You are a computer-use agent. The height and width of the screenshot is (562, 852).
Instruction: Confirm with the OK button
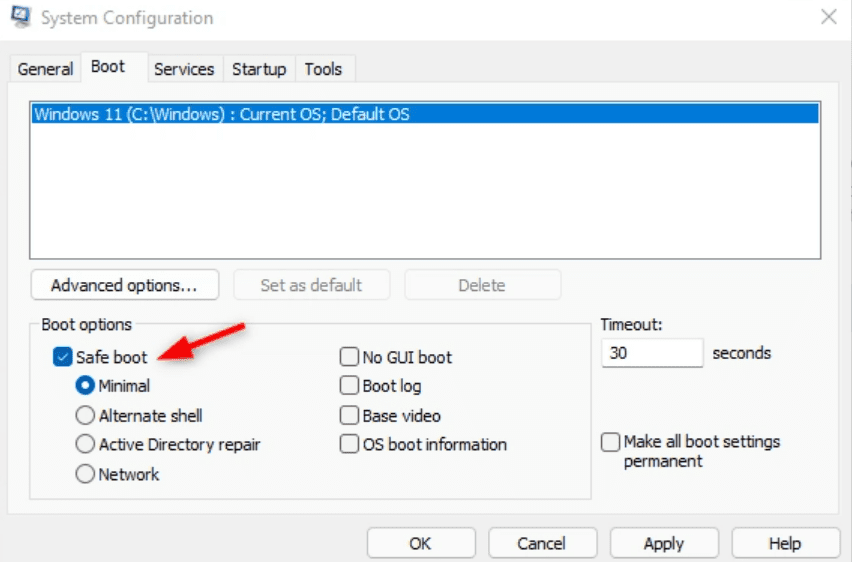coord(421,543)
